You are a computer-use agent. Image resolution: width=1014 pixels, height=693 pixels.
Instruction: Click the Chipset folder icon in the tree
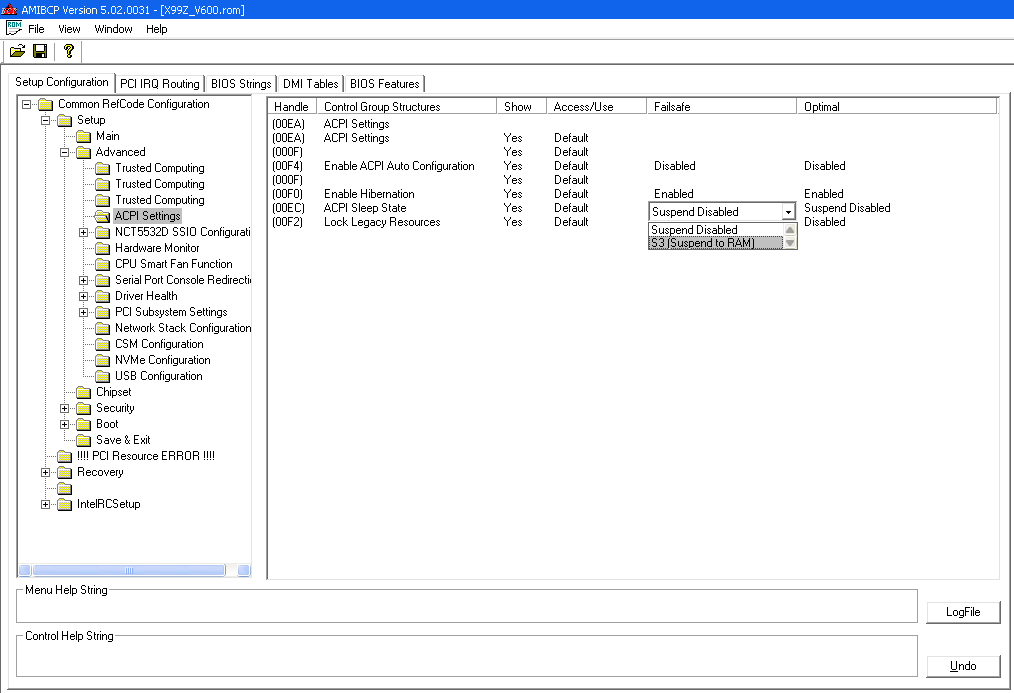click(84, 392)
